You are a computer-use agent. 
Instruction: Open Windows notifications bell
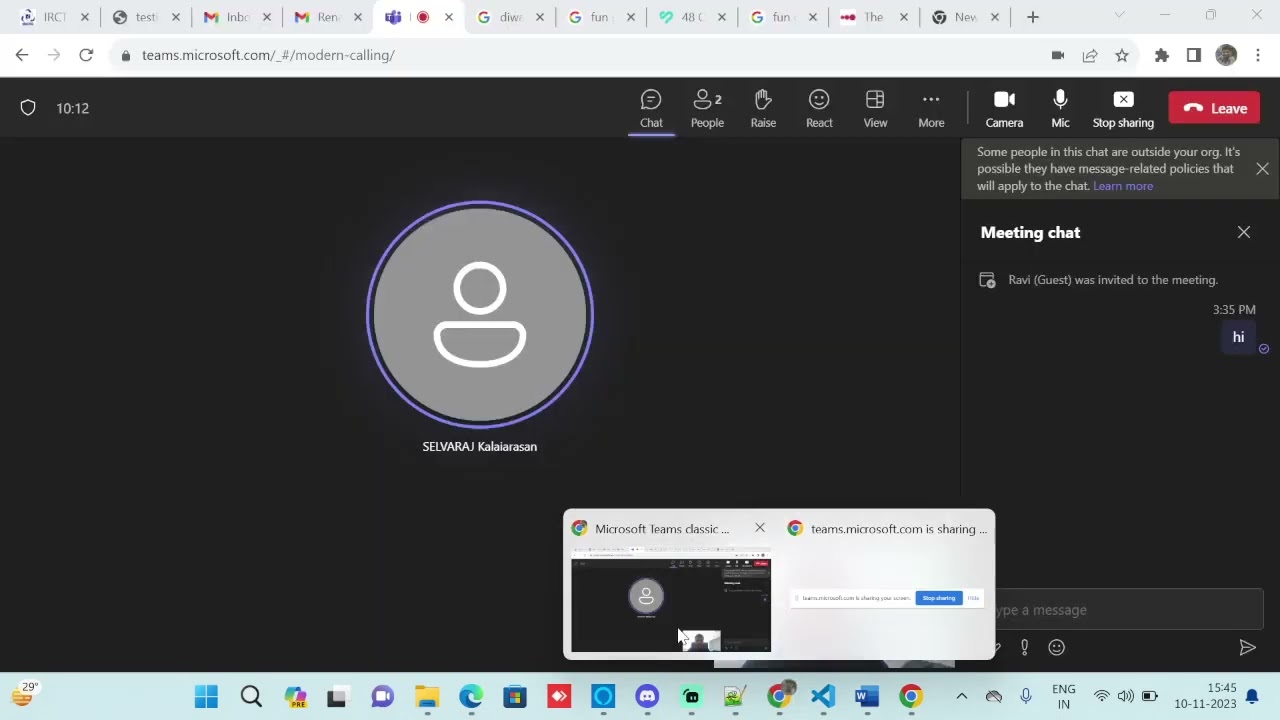(x=1252, y=696)
